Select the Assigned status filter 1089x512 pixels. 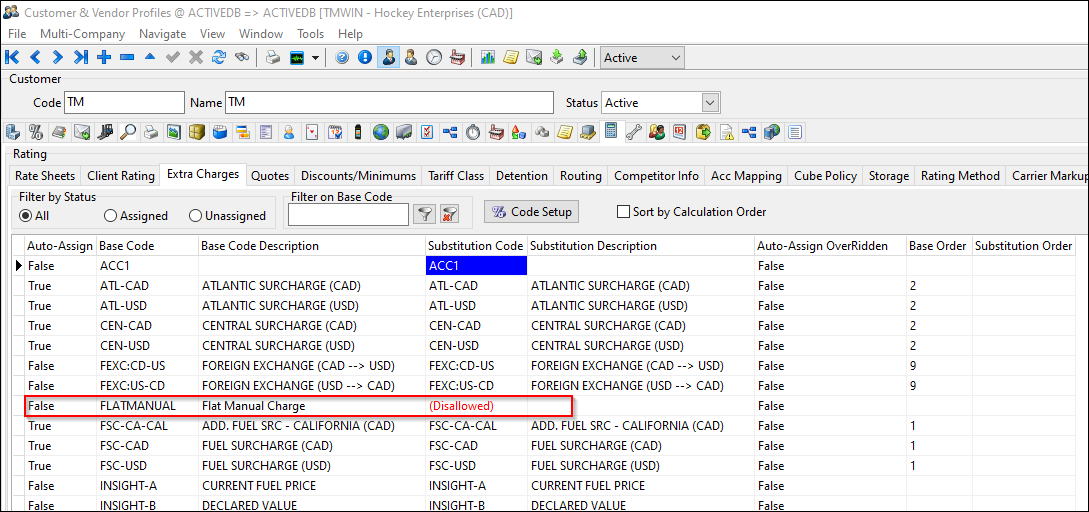coord(110,216)
